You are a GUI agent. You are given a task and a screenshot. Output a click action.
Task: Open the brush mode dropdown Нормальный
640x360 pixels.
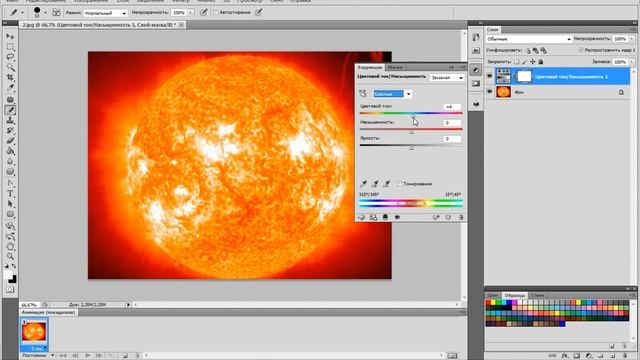coord(105,13)
